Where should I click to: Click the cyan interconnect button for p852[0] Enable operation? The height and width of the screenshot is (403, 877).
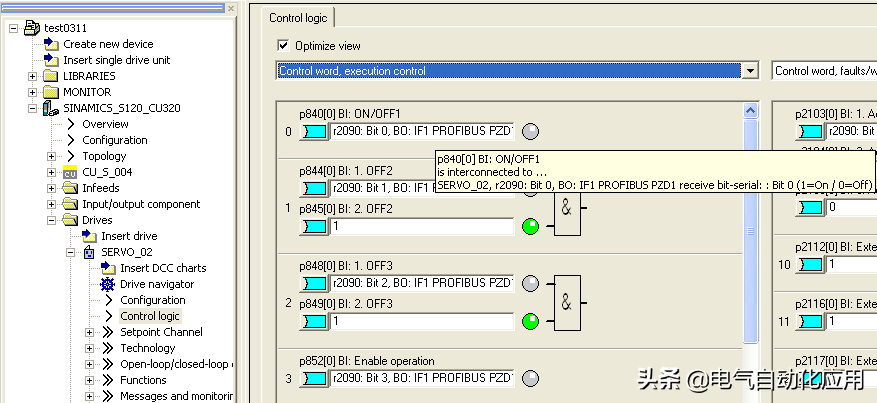tap(315, 378)
